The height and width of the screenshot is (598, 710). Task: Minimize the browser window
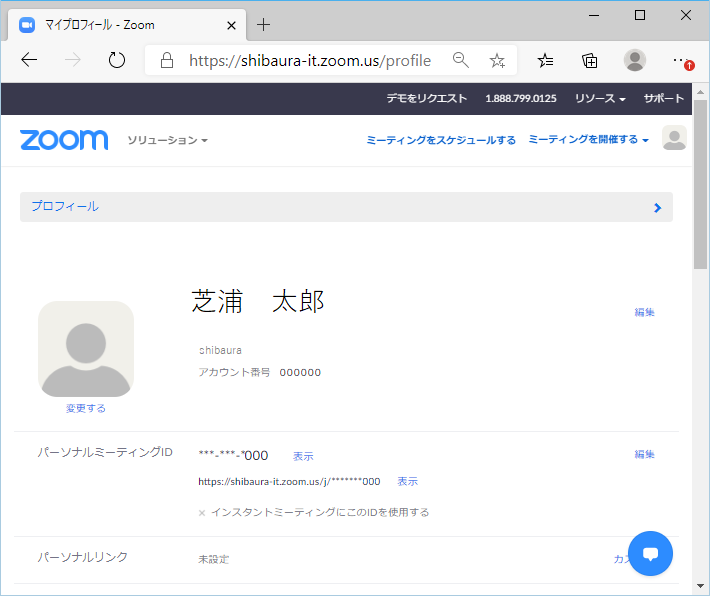pos(594,15)
